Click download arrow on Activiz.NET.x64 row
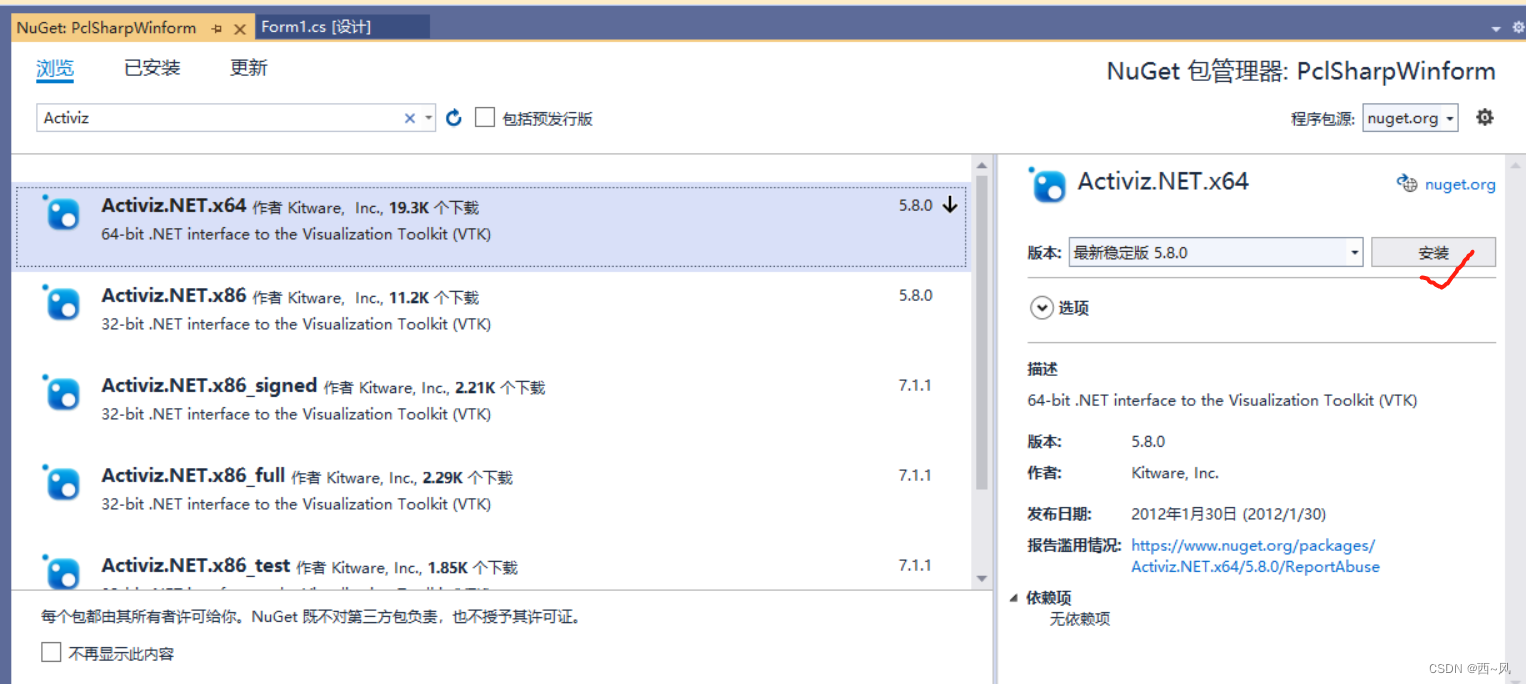The height and width of the screenshot is (684, 1526). 949,206
